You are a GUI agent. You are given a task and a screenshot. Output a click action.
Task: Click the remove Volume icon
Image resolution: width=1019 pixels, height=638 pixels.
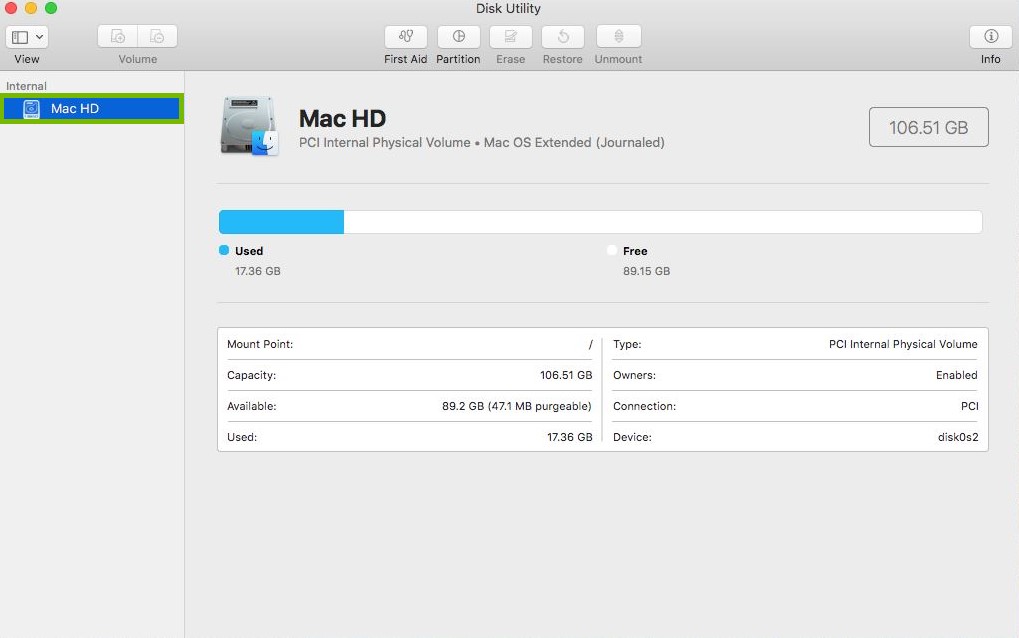(156, 35)
